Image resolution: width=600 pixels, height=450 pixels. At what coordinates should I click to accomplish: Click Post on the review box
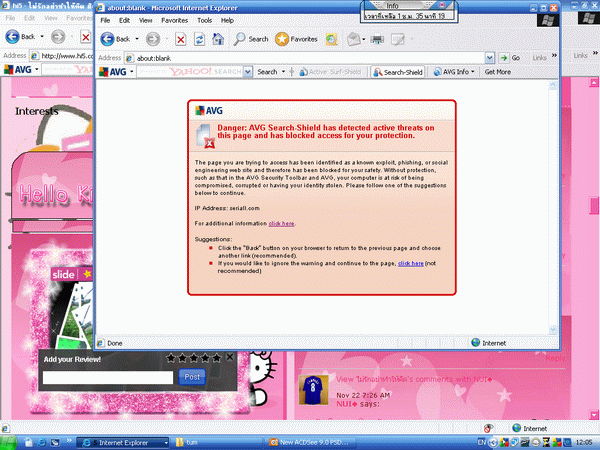point(192,377)
